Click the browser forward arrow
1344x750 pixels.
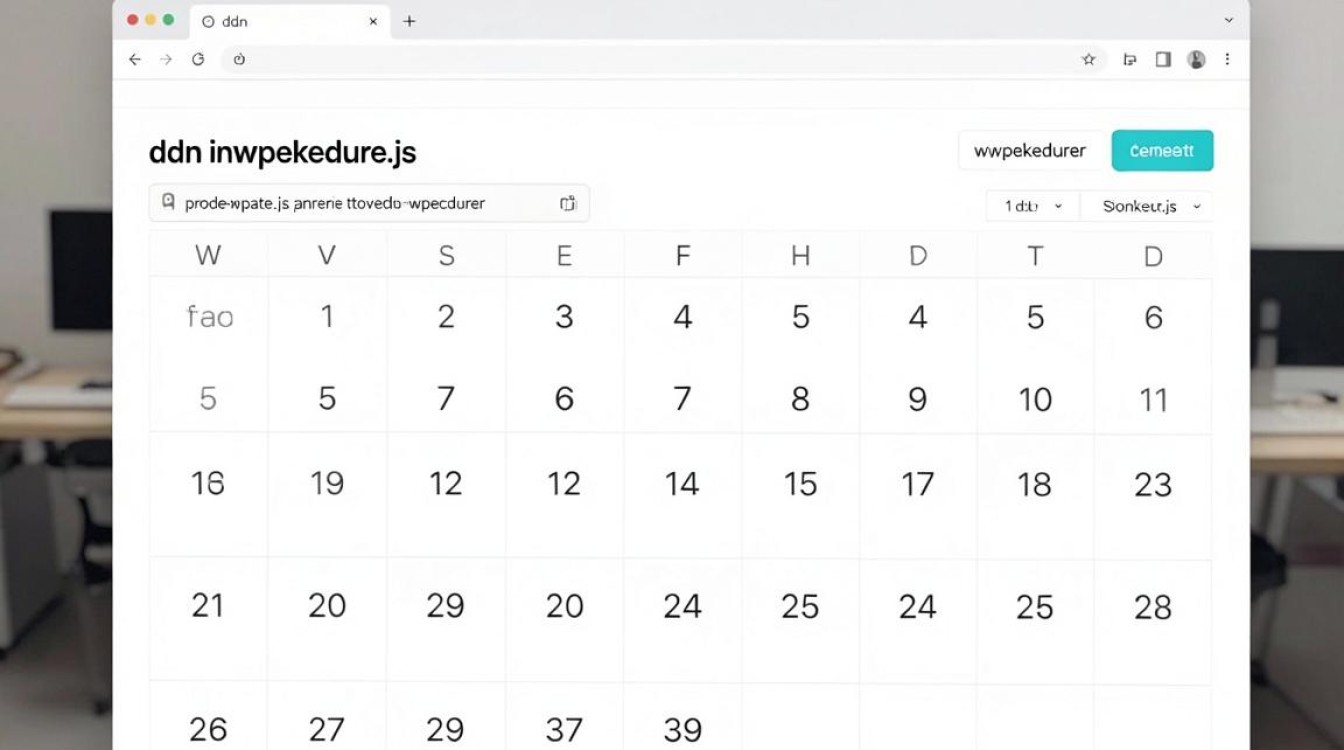166,60
